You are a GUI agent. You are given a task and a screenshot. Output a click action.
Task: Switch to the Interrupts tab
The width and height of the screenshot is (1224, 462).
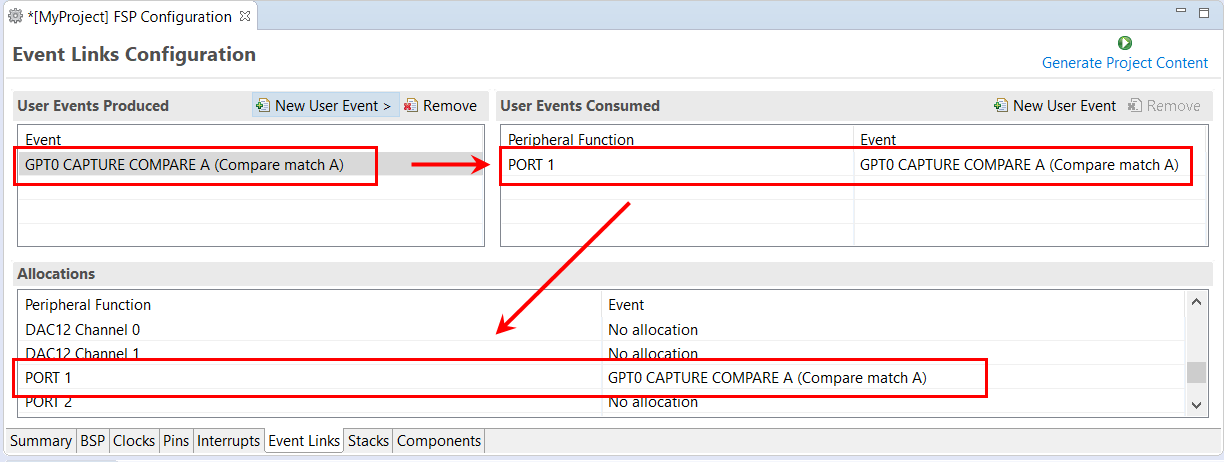[229, 441]
